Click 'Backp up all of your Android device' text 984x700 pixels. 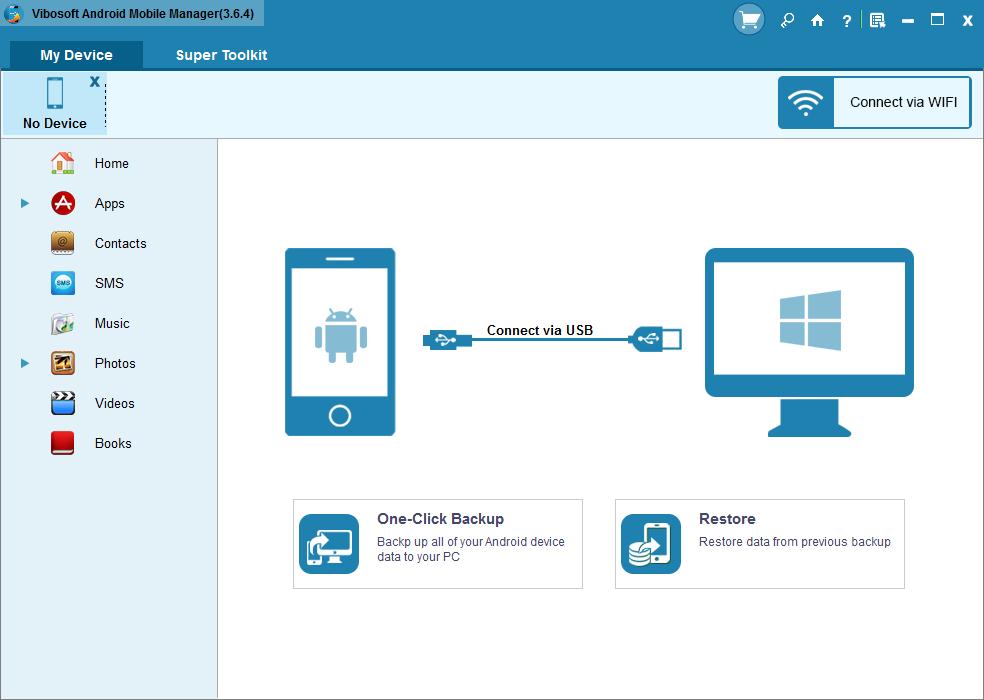pyautogui.click(x=471, y=541)
